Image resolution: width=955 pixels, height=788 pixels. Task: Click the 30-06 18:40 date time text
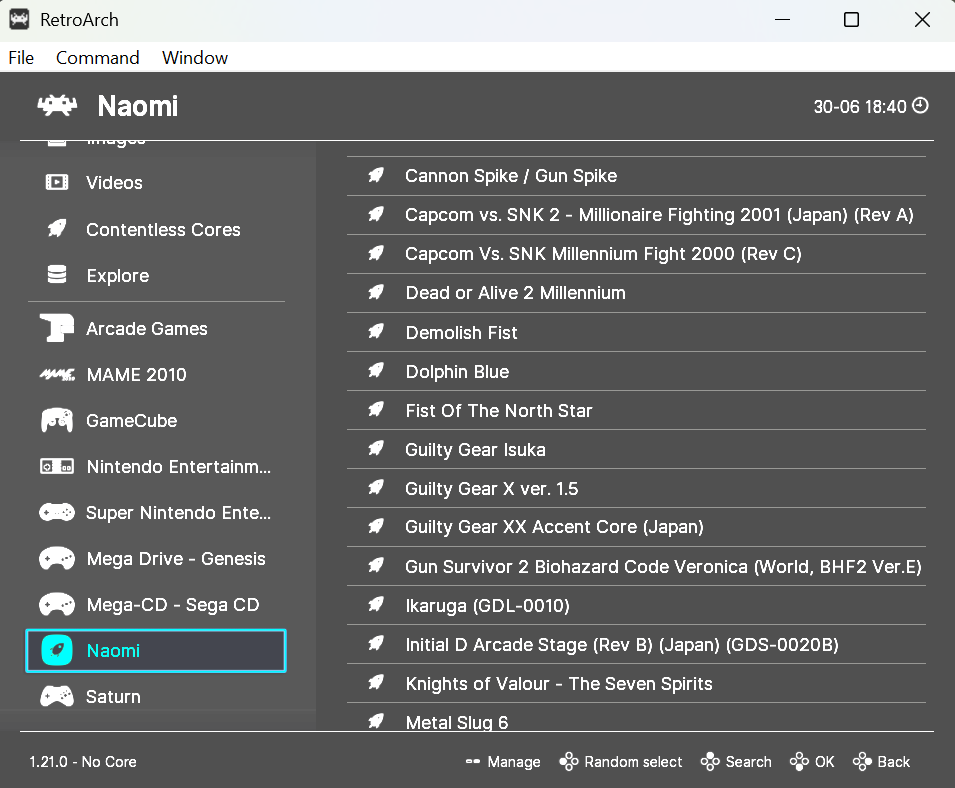point(860,107)
